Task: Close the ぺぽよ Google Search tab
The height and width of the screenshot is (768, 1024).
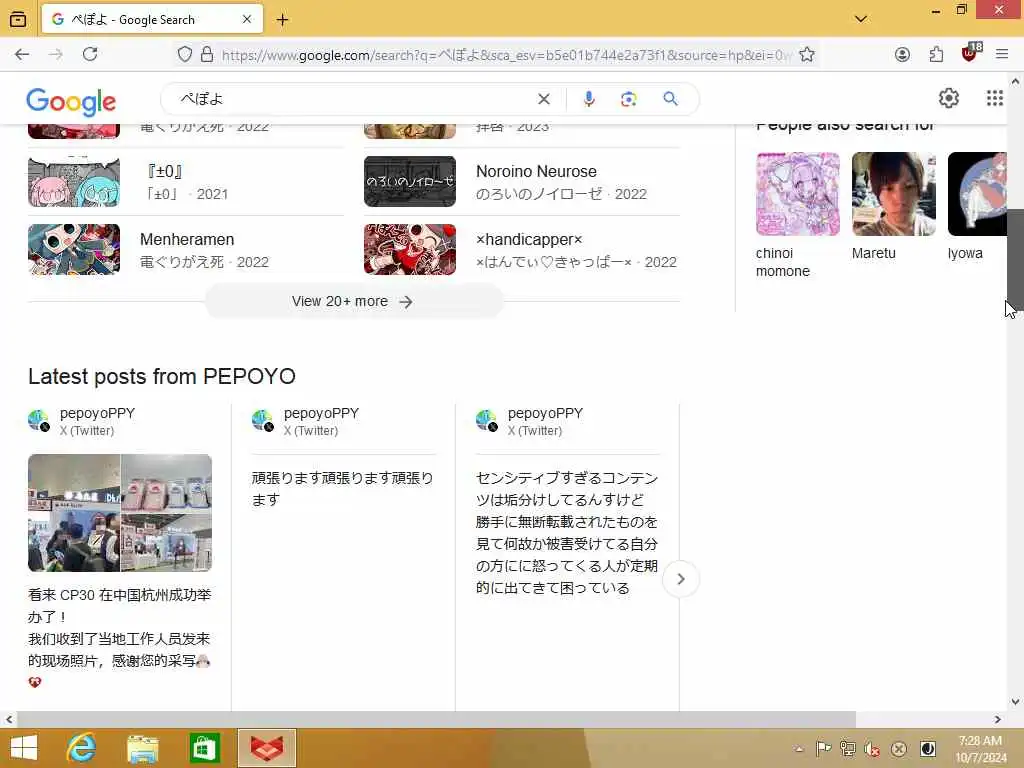Action: pyautogui.click(x=247, y=20)
